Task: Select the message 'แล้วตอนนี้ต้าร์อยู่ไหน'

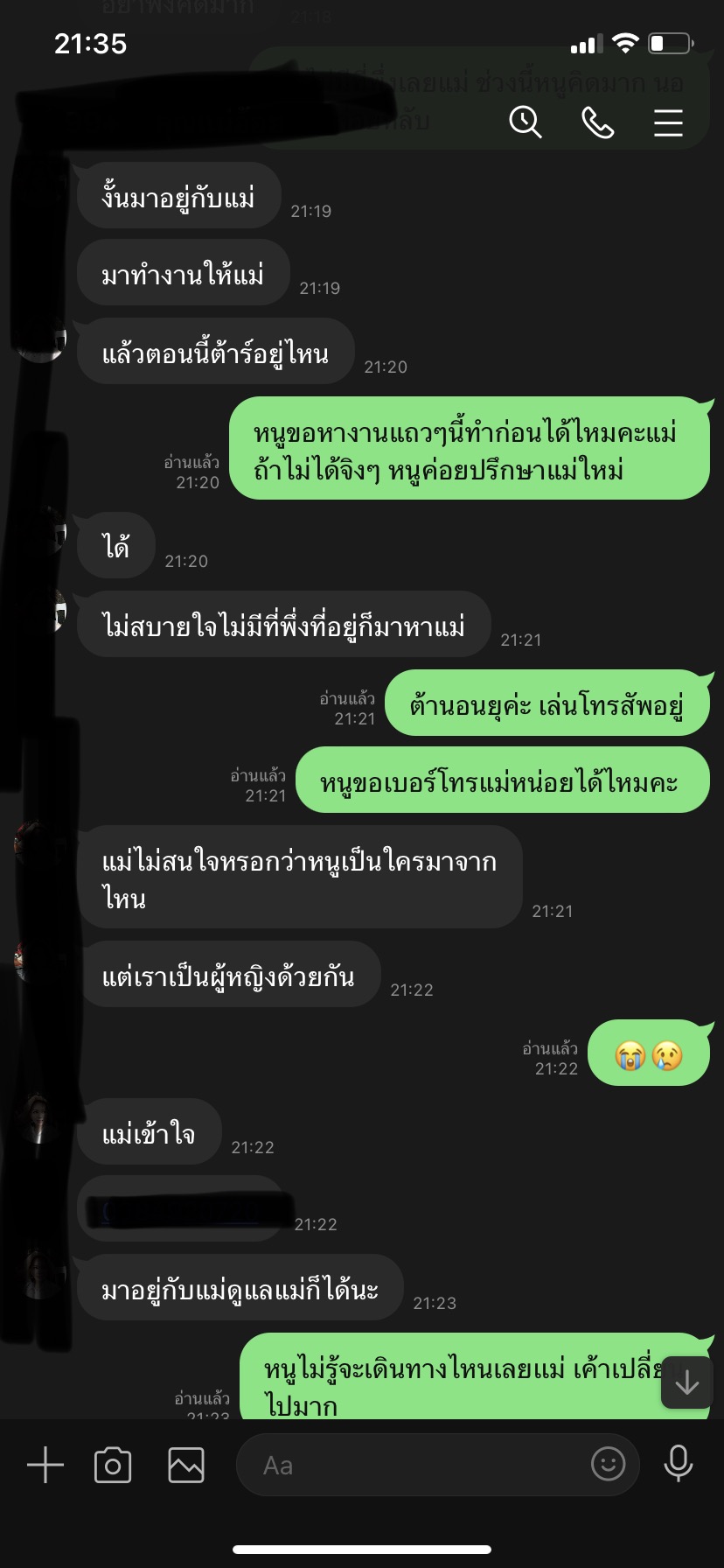Action: coord(215,352)
